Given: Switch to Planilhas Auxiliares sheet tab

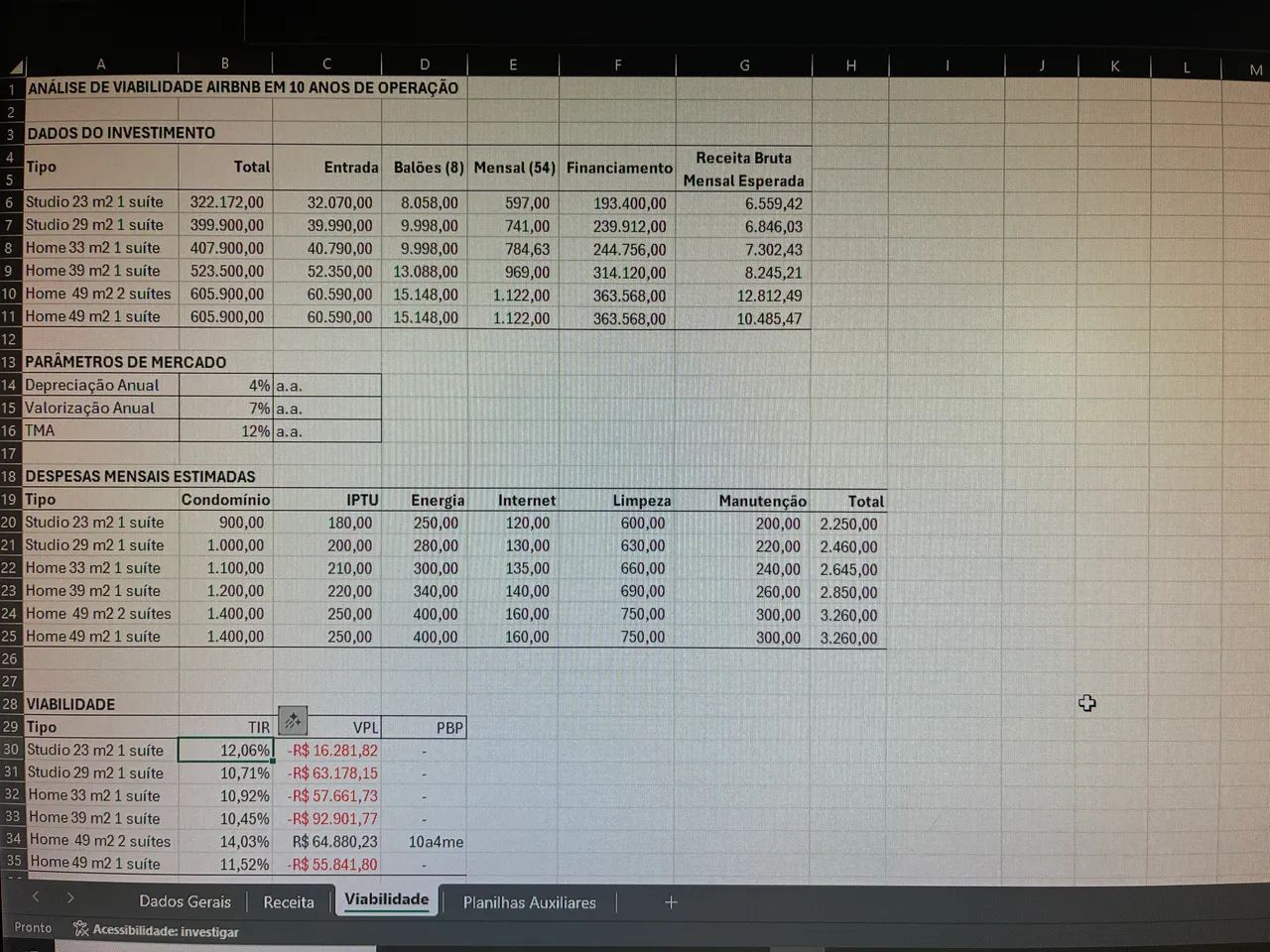Looking at the screenshot, I should pyautogui.click(x=530, y=902).
